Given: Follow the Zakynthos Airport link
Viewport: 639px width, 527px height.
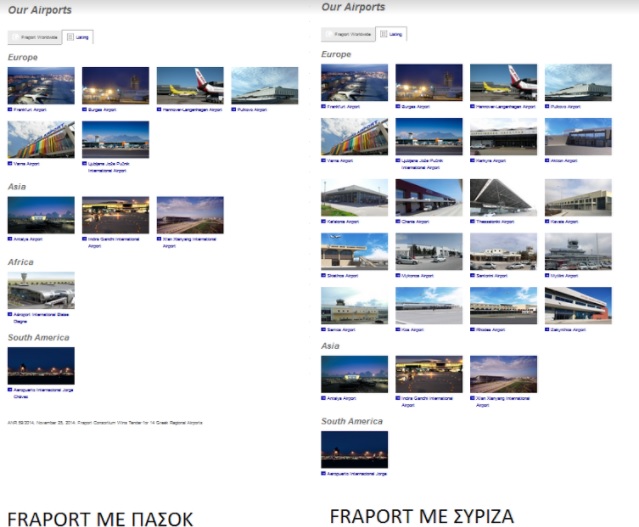Looking at the screenshot, I should (568, 330).
